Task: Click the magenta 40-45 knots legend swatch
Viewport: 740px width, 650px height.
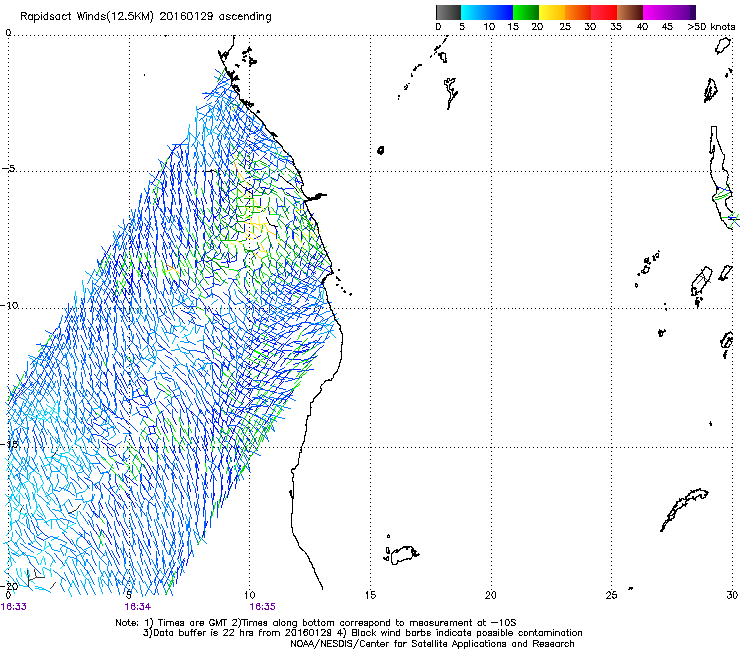Action: coord(656,12)
